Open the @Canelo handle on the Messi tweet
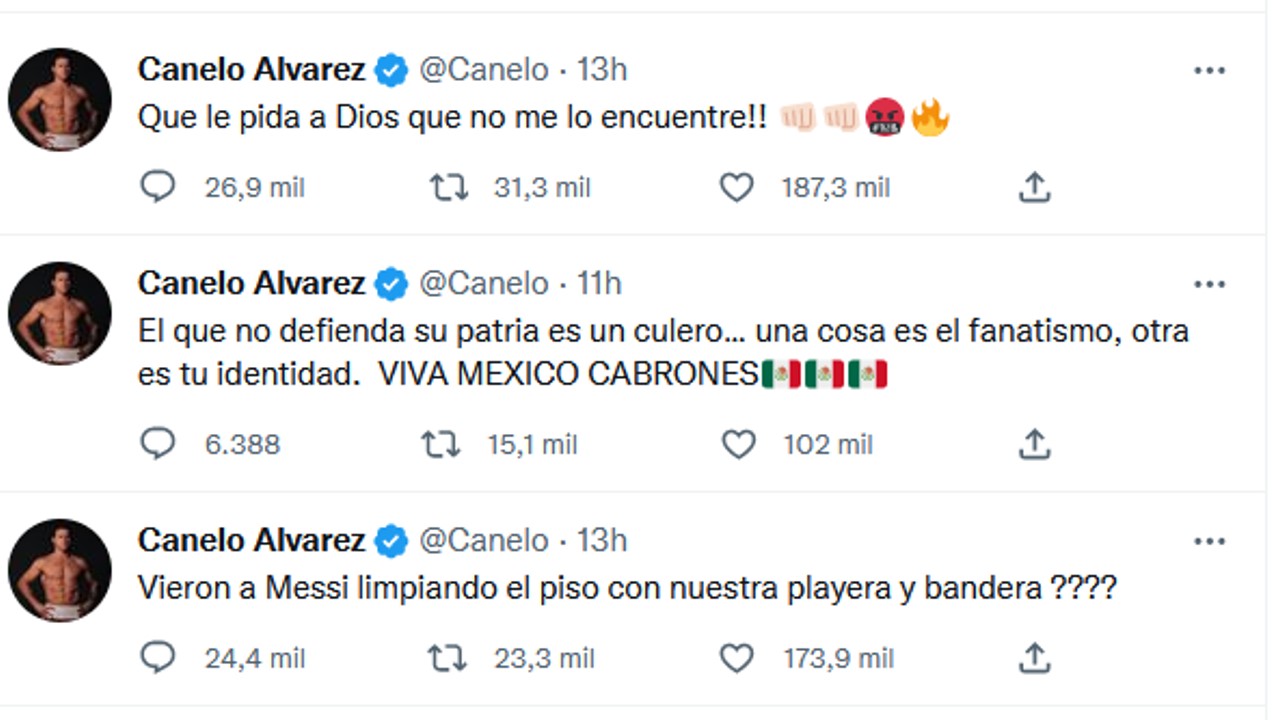This screenshot has width=1275, height=720. tap(483, 541)
